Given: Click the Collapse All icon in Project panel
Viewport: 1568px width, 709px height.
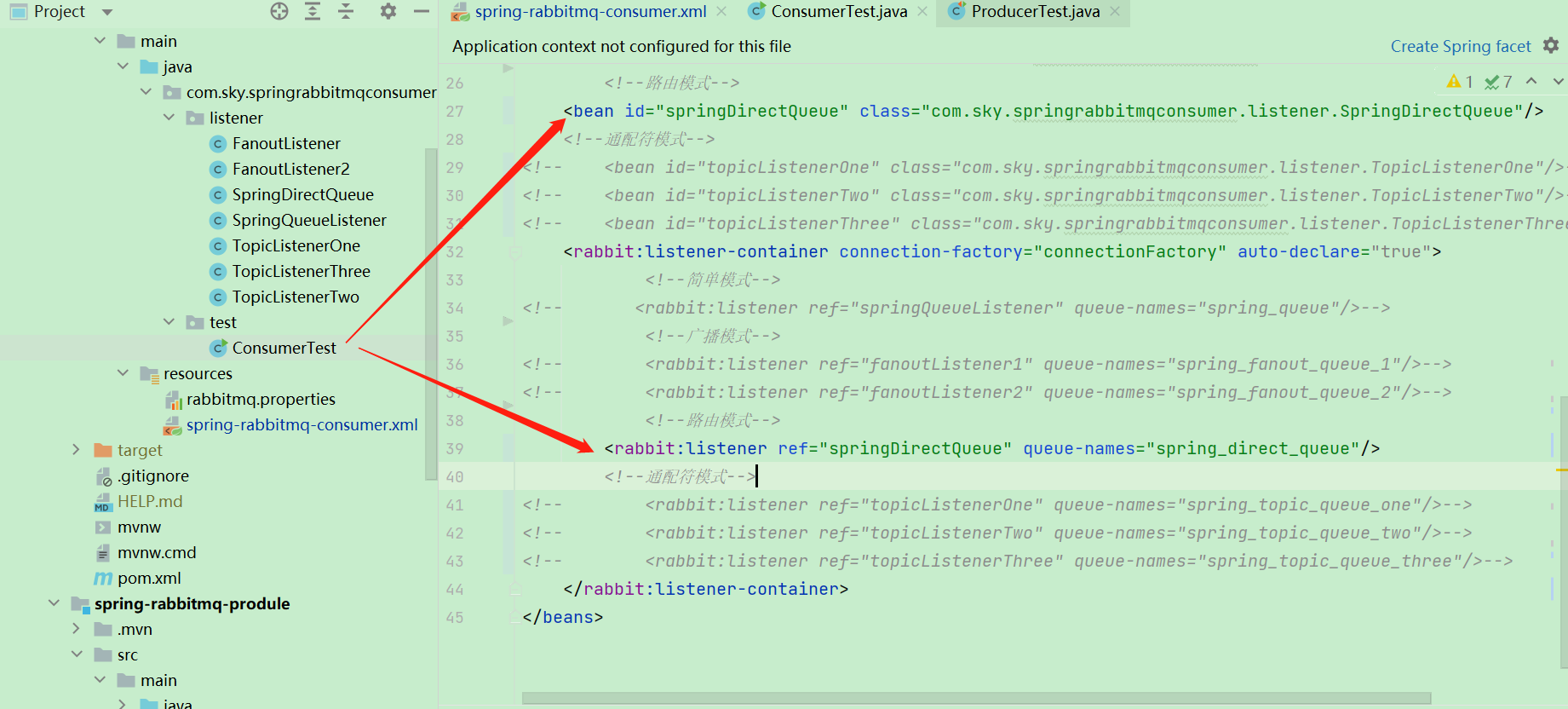Looking at the screenshot, I should tap(346, 11).
